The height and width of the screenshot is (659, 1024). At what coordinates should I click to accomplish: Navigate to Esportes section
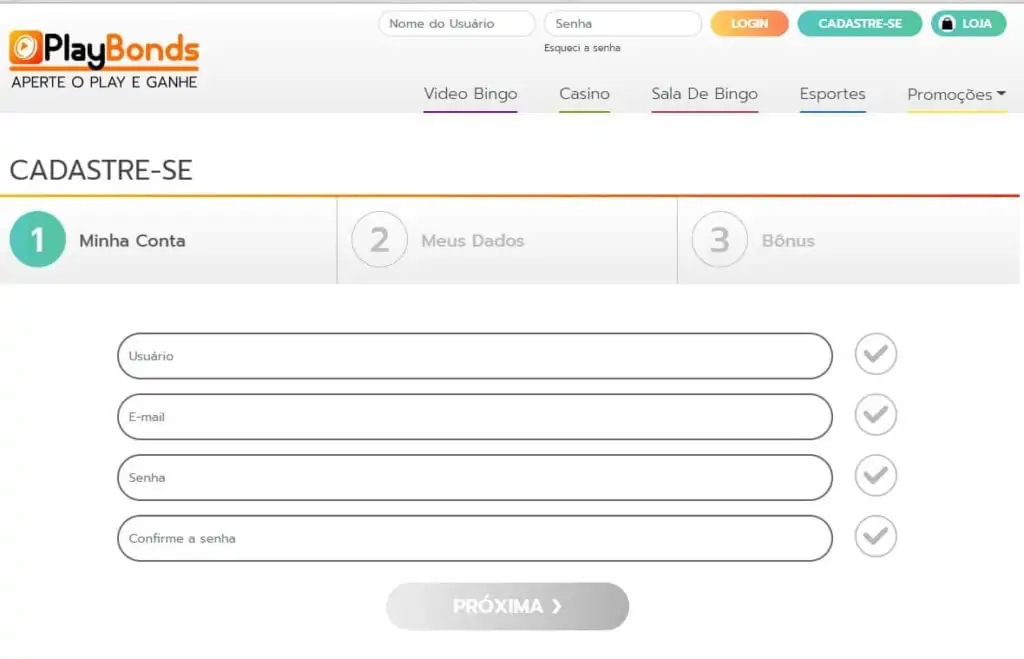[833, 94]
